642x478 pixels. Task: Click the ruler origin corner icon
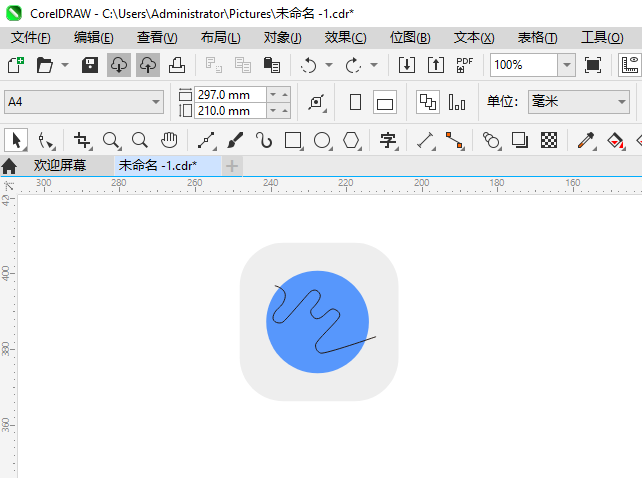[9, 186]
